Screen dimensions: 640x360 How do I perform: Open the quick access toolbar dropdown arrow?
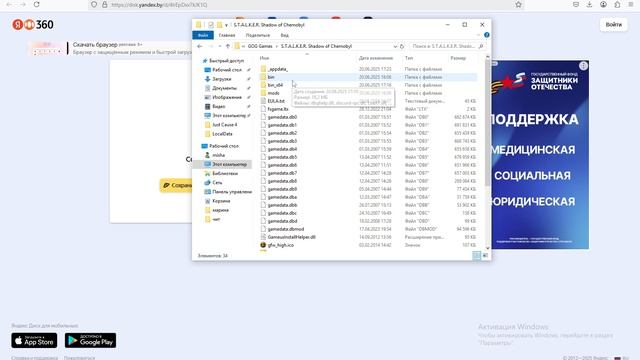(x=226, y=25)
